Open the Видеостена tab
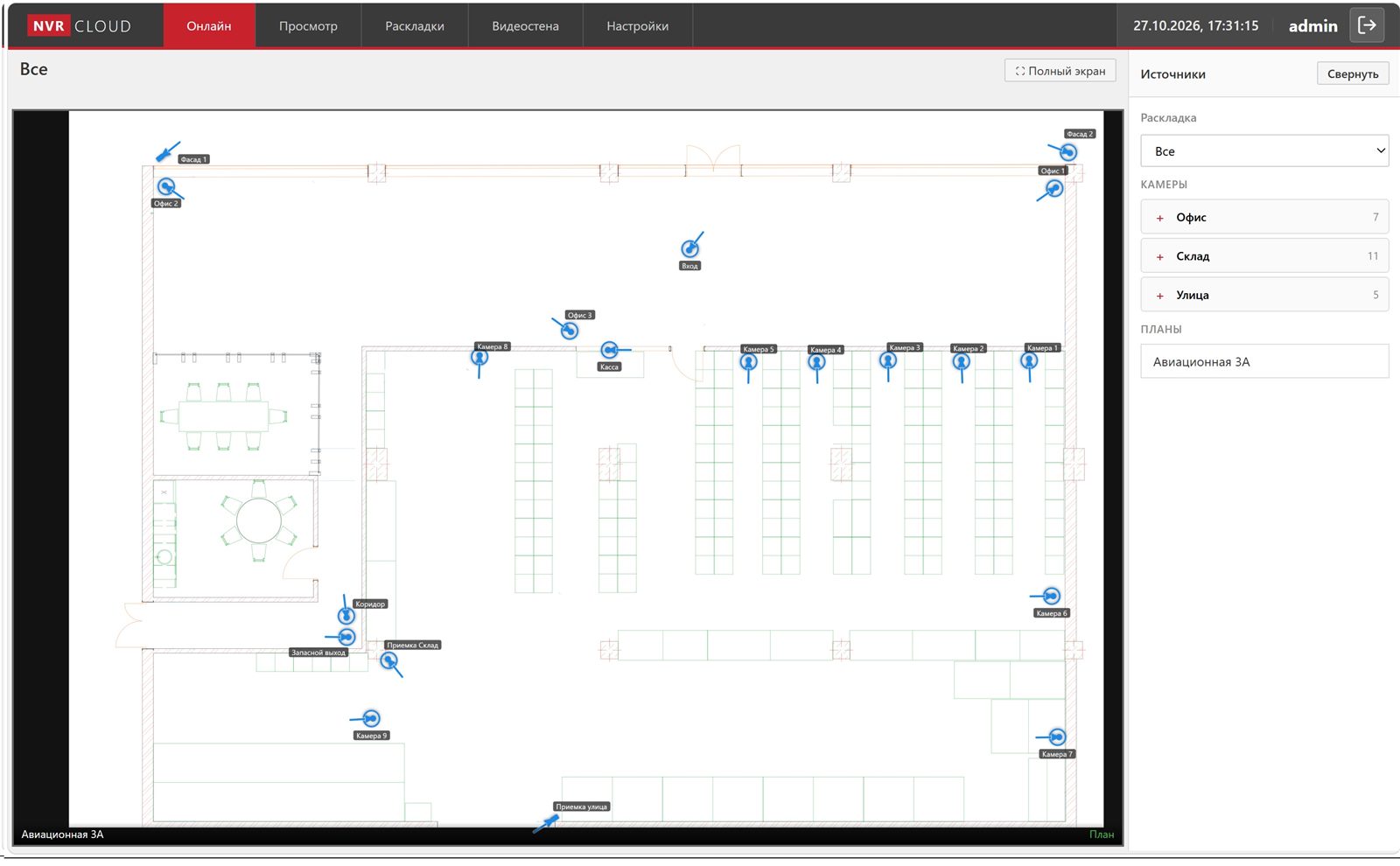The width and height of the screenshot is (1400, 866). (525, 25)
